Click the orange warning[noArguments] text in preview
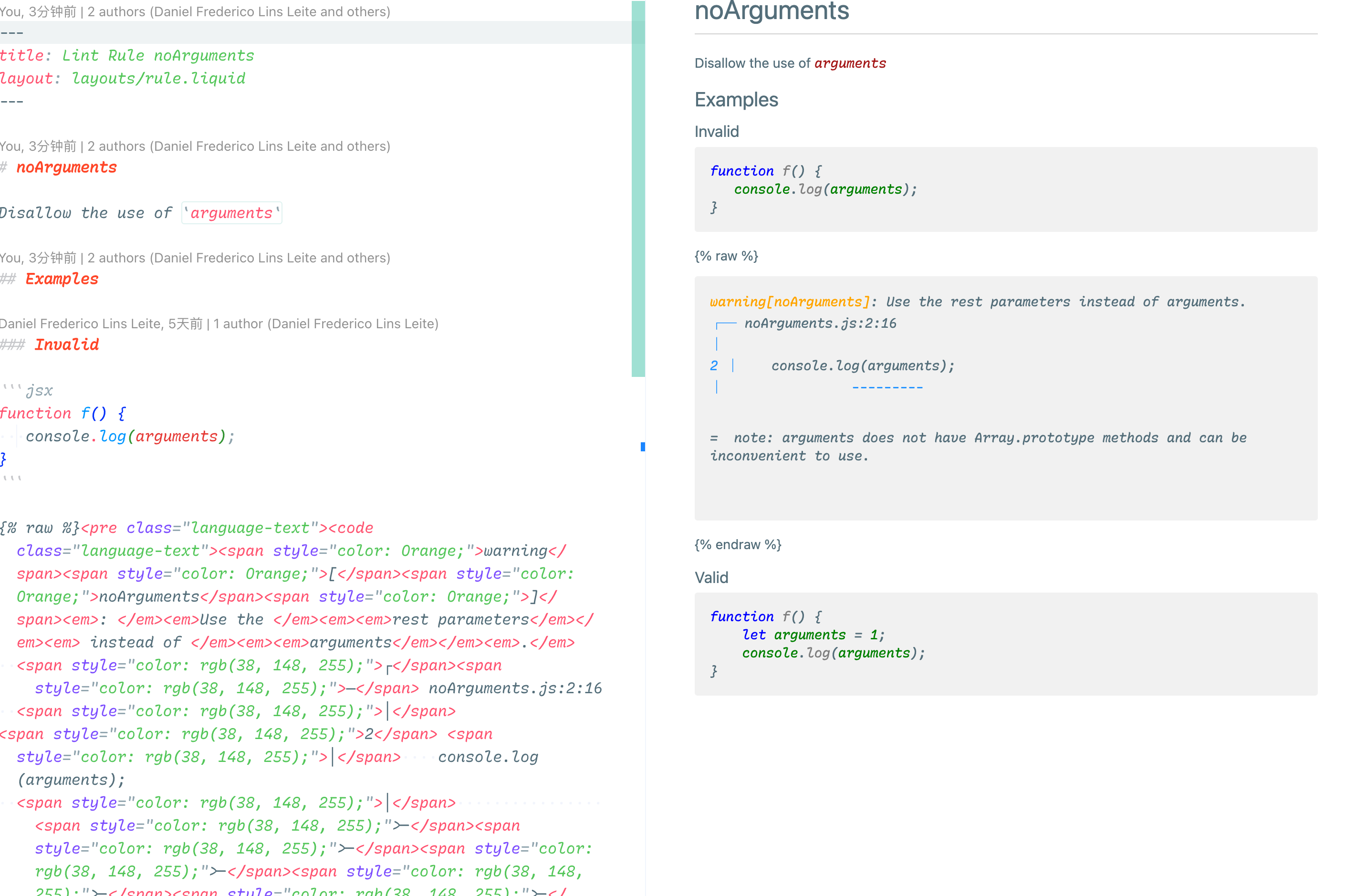 tap(789, 302)
